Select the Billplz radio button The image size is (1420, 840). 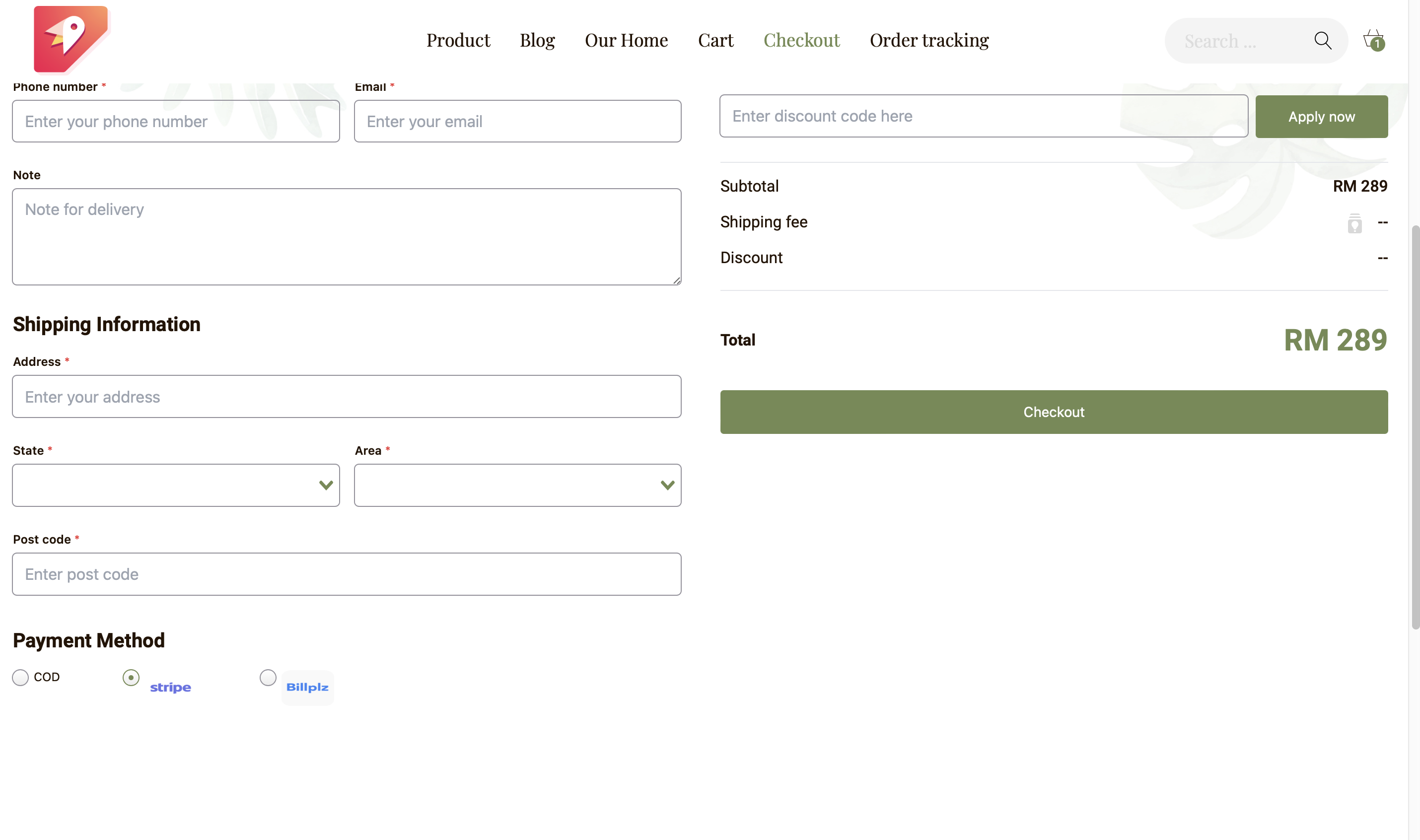pos(268,677)
